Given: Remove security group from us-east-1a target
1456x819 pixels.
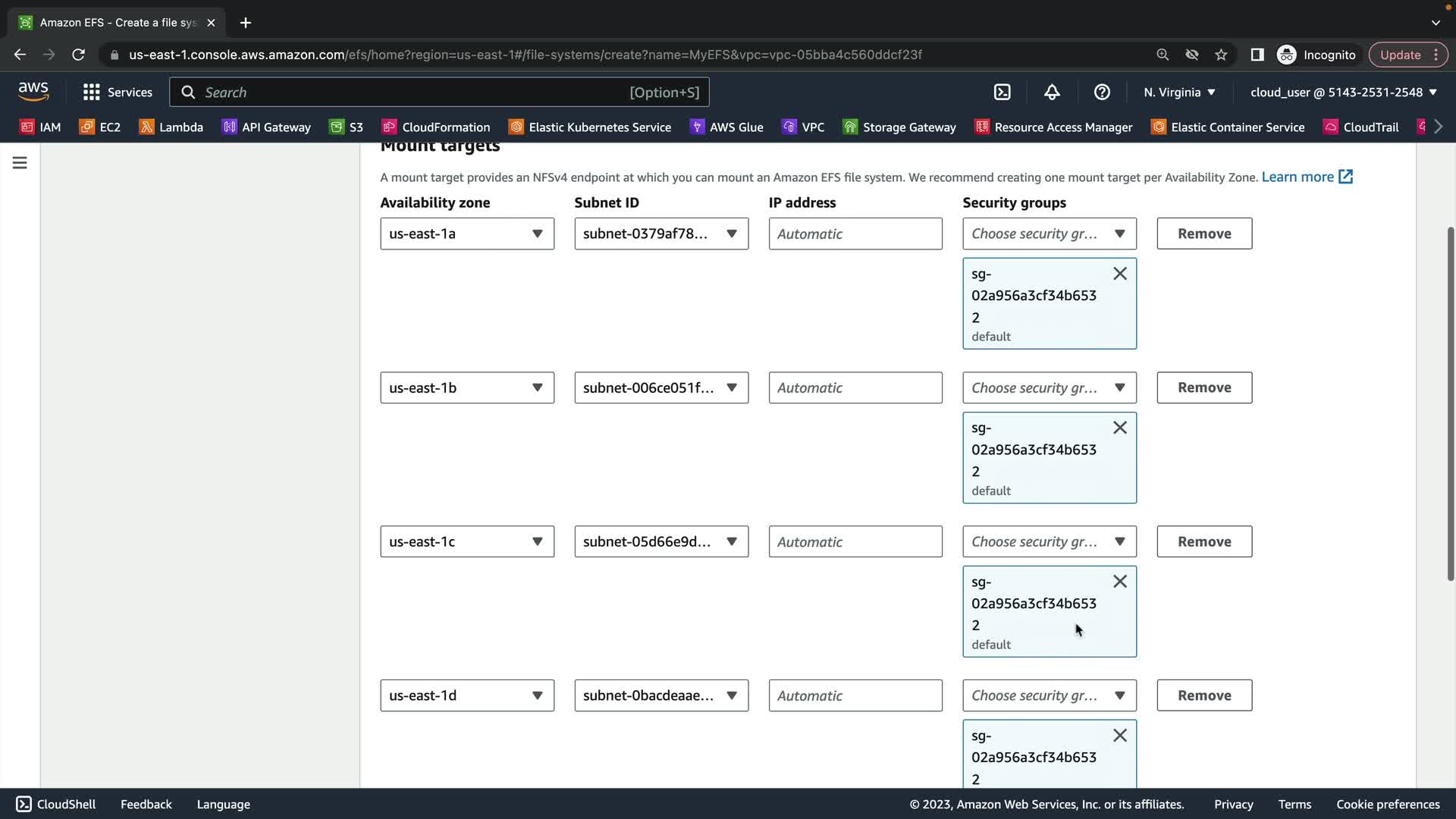Looking at the screenshot, I should tap(1119, 274).
